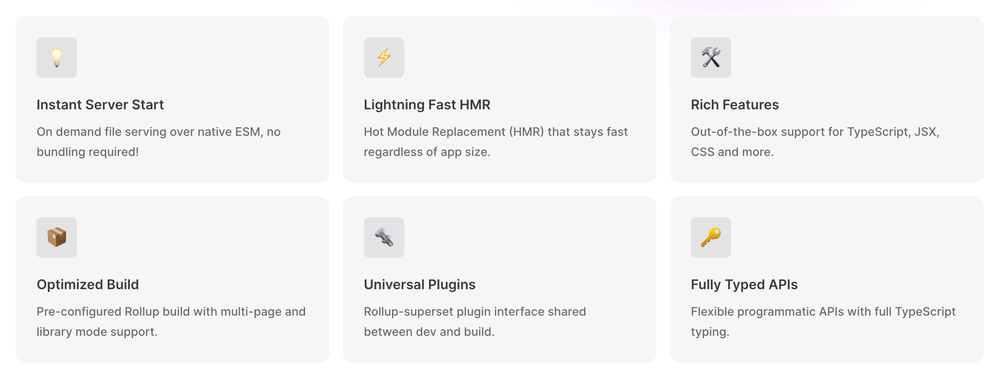The image size is (1000, 375).
Task: Click the light bulb icon
Action: [57, 57]
